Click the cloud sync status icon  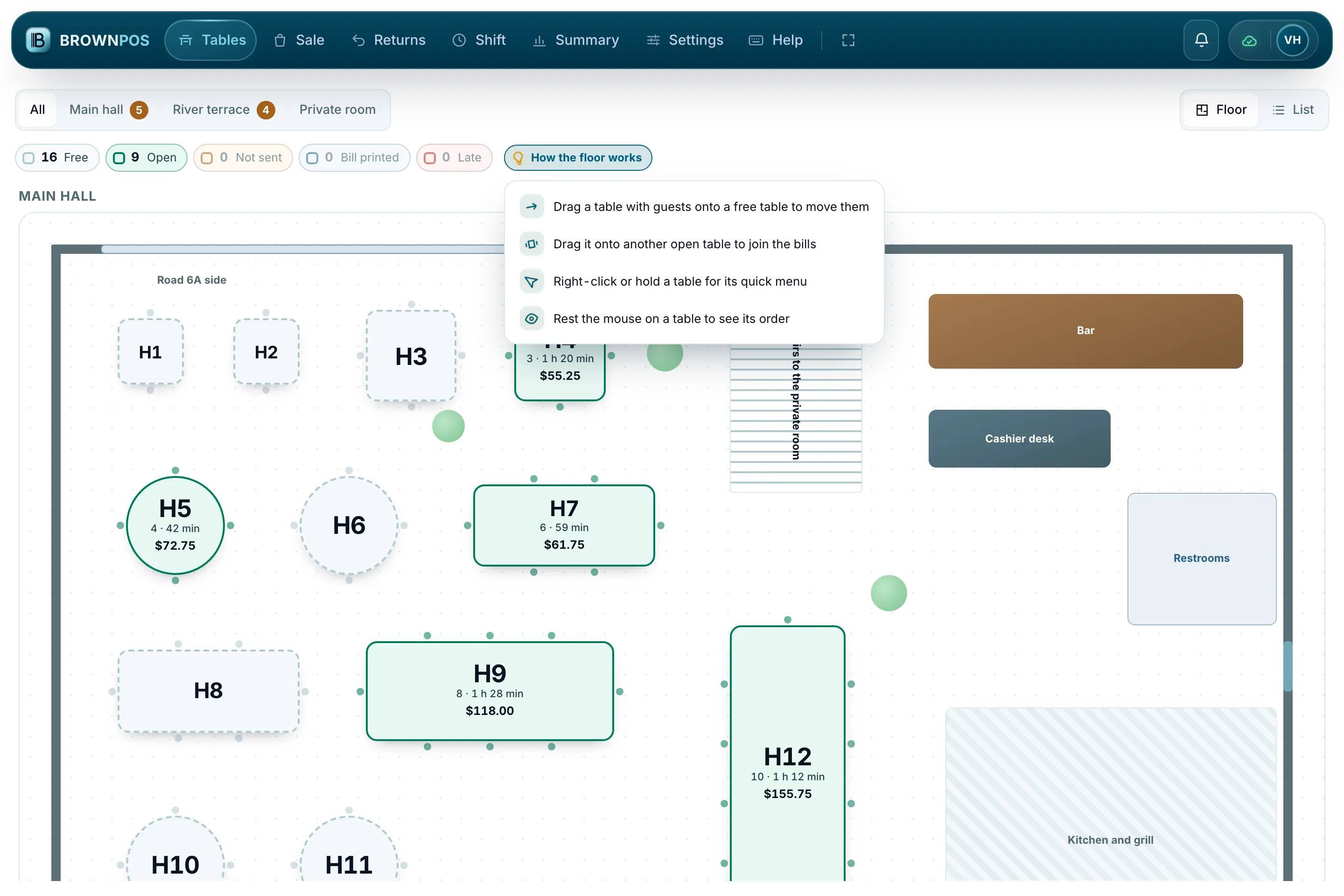coord(1249,40)
